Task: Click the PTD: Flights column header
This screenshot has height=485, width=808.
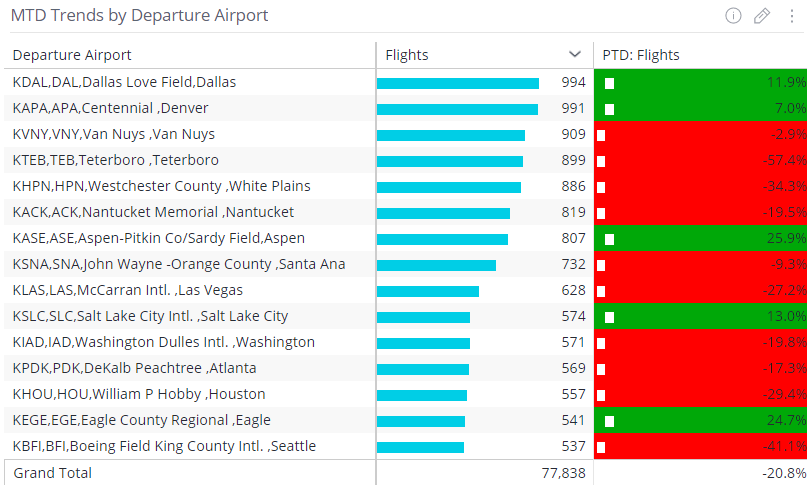Action: 641,55
